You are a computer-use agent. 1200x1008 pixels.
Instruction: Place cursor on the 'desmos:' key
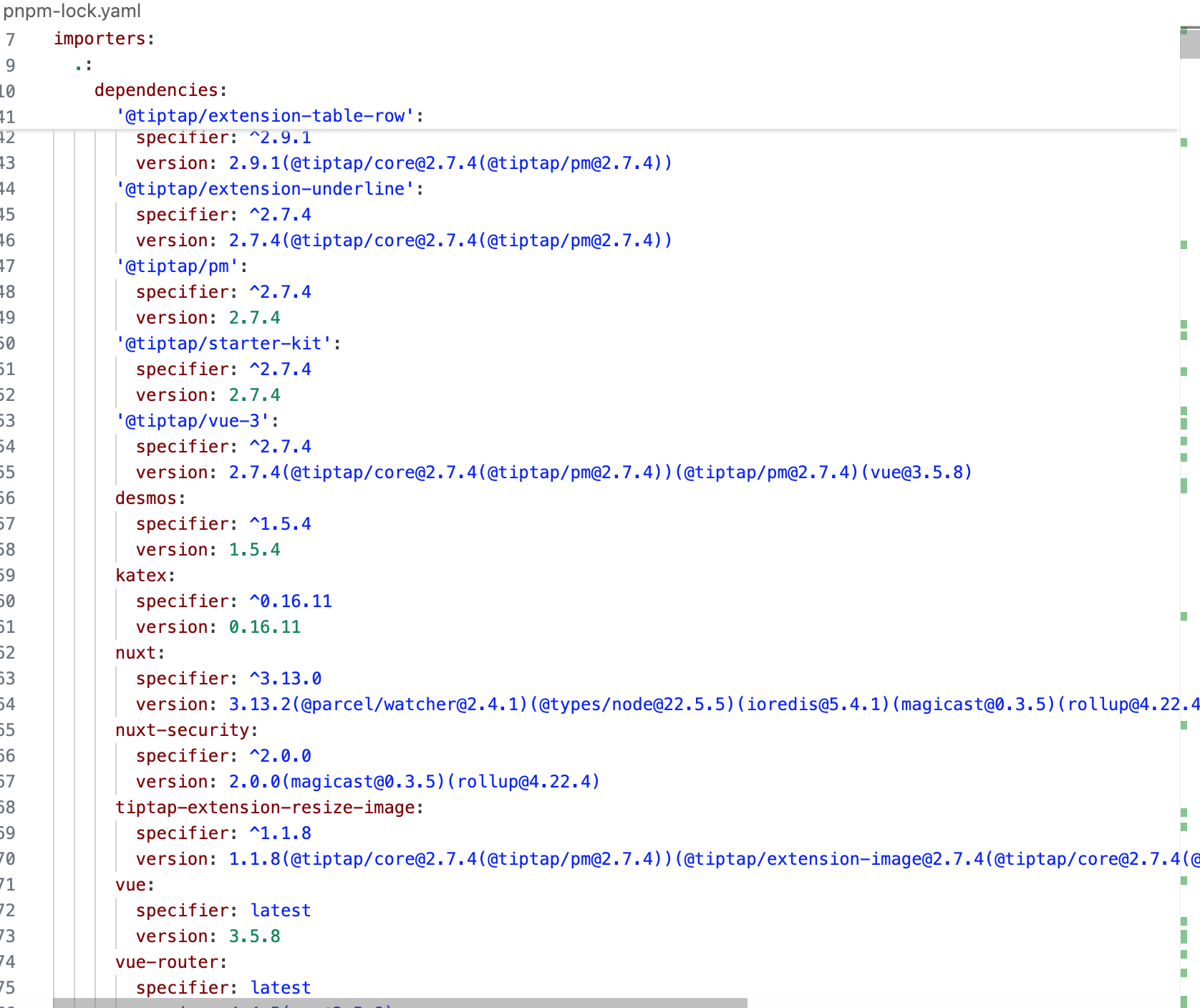pos(150,498)
